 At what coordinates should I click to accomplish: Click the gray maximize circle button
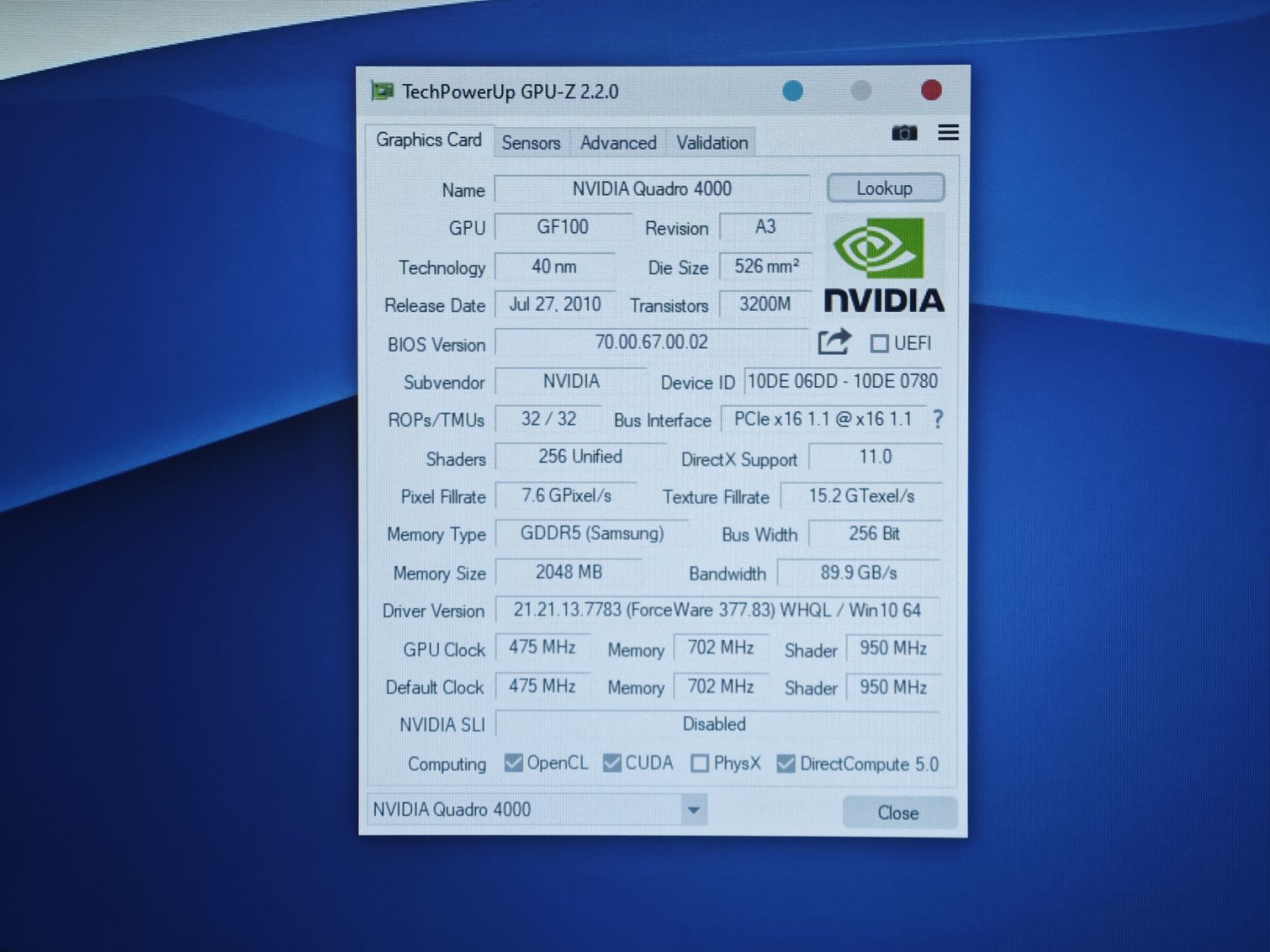click(x=861, y=91)
